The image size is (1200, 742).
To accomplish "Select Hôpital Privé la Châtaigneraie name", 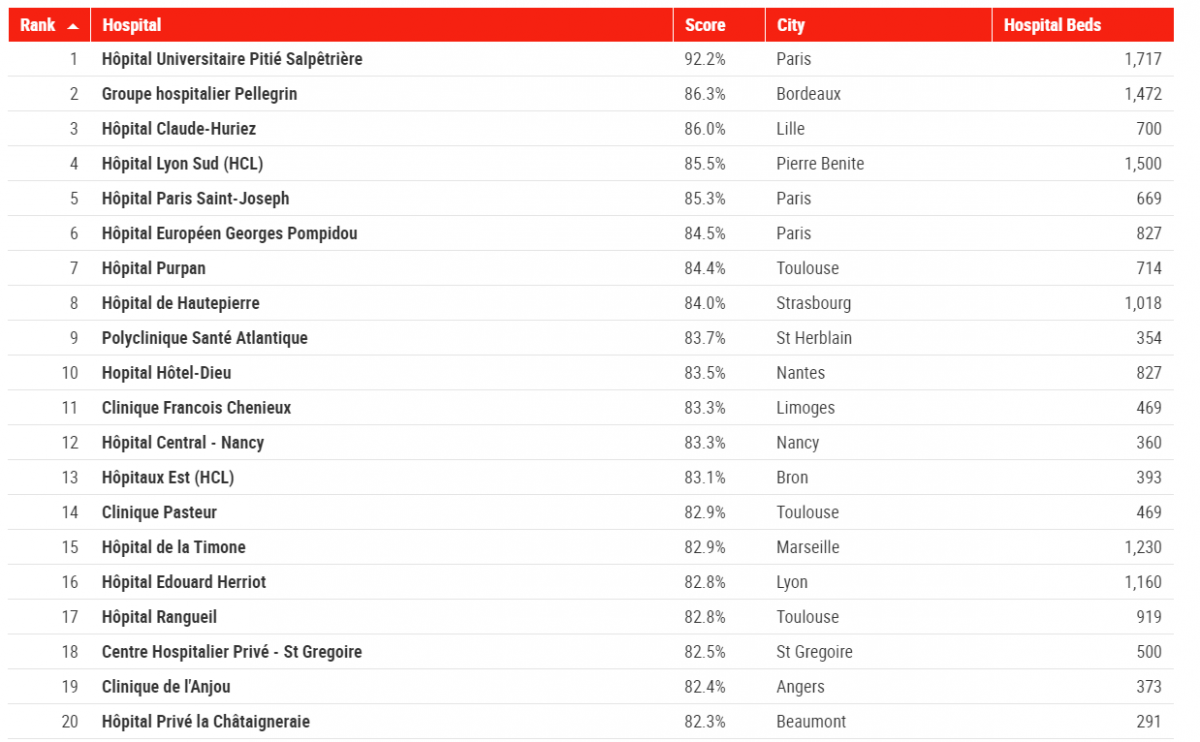I will click(x=205, y=721).
